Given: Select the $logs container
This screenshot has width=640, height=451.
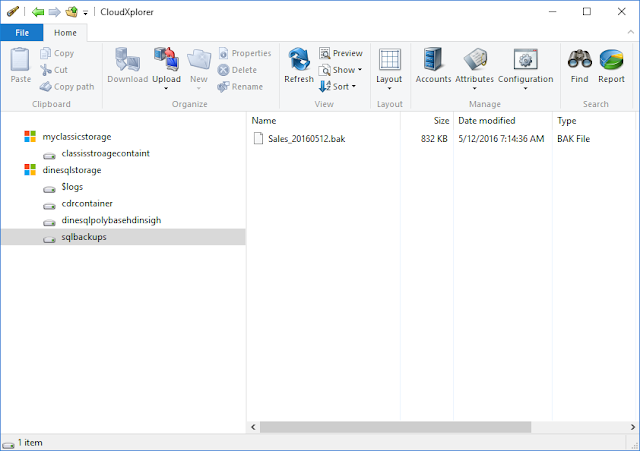Looking at the screenshot, I should click(x=72, y=187).
